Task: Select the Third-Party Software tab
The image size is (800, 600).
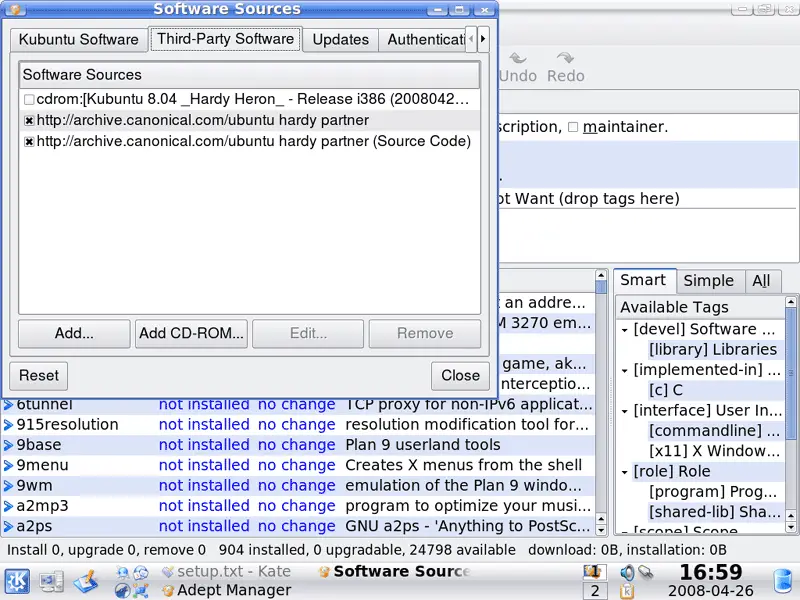Action: 226,39
